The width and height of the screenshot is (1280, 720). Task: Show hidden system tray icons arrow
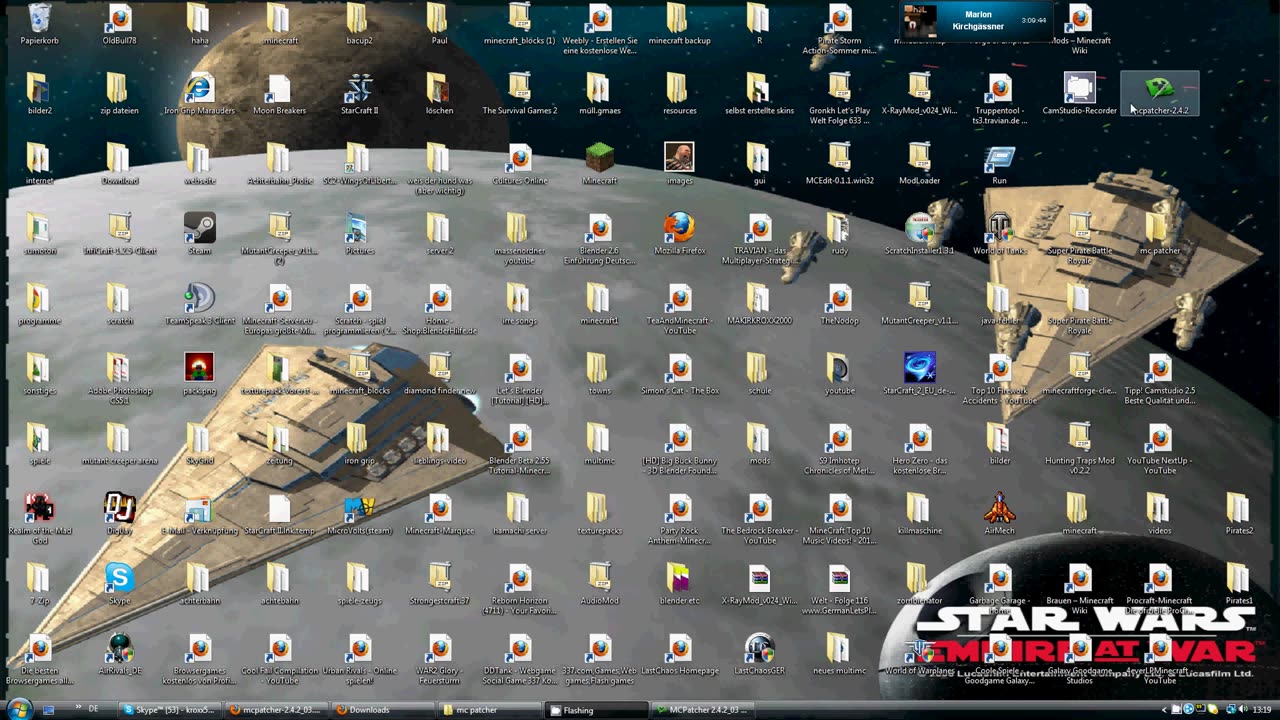click(x=1164, y=710)
